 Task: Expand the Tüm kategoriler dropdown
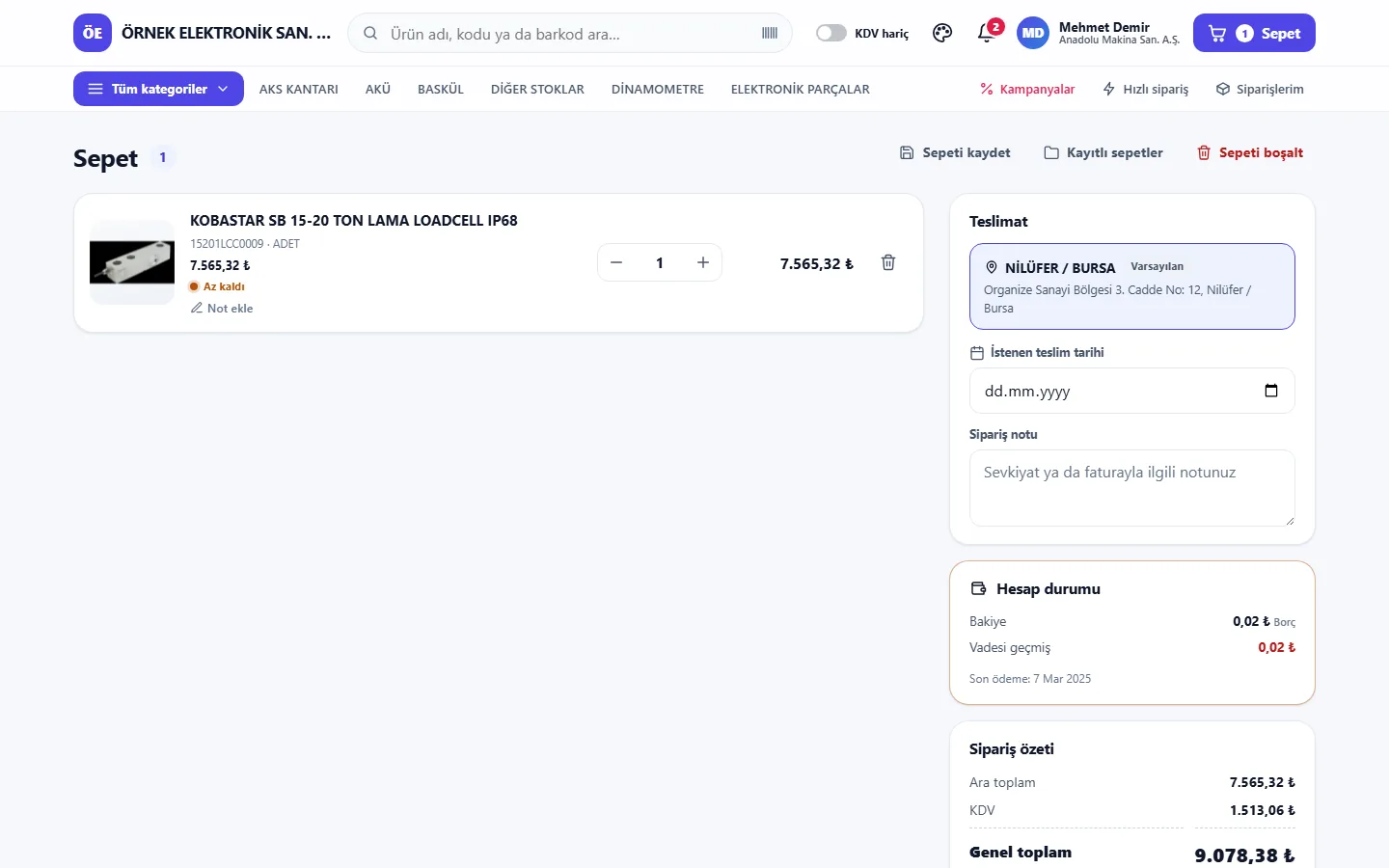pos(158,89)
